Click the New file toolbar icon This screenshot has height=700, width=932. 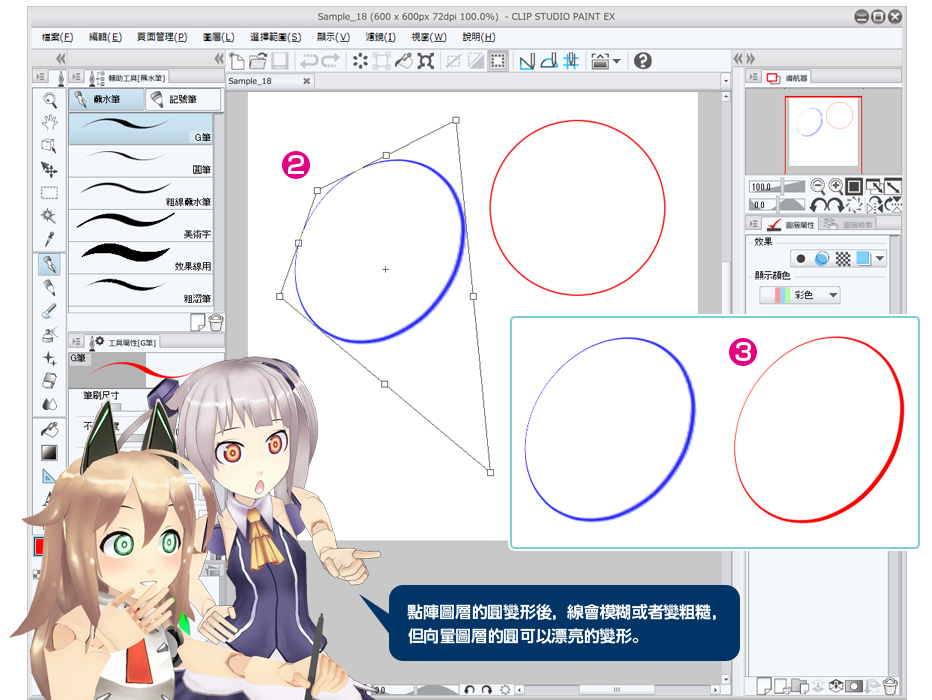point(237,61)
